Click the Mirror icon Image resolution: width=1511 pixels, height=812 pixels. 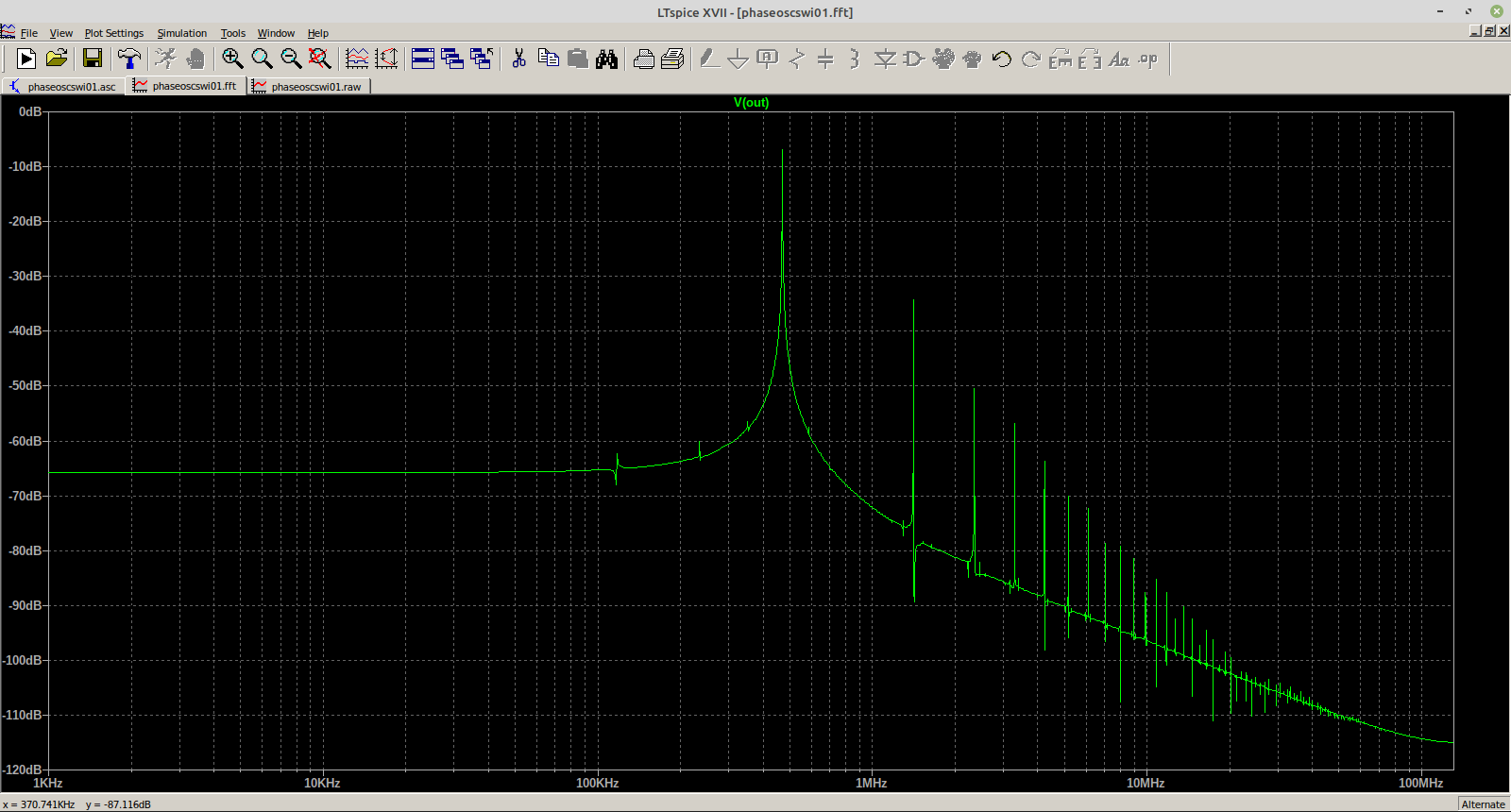click(x=1090, y=59)
